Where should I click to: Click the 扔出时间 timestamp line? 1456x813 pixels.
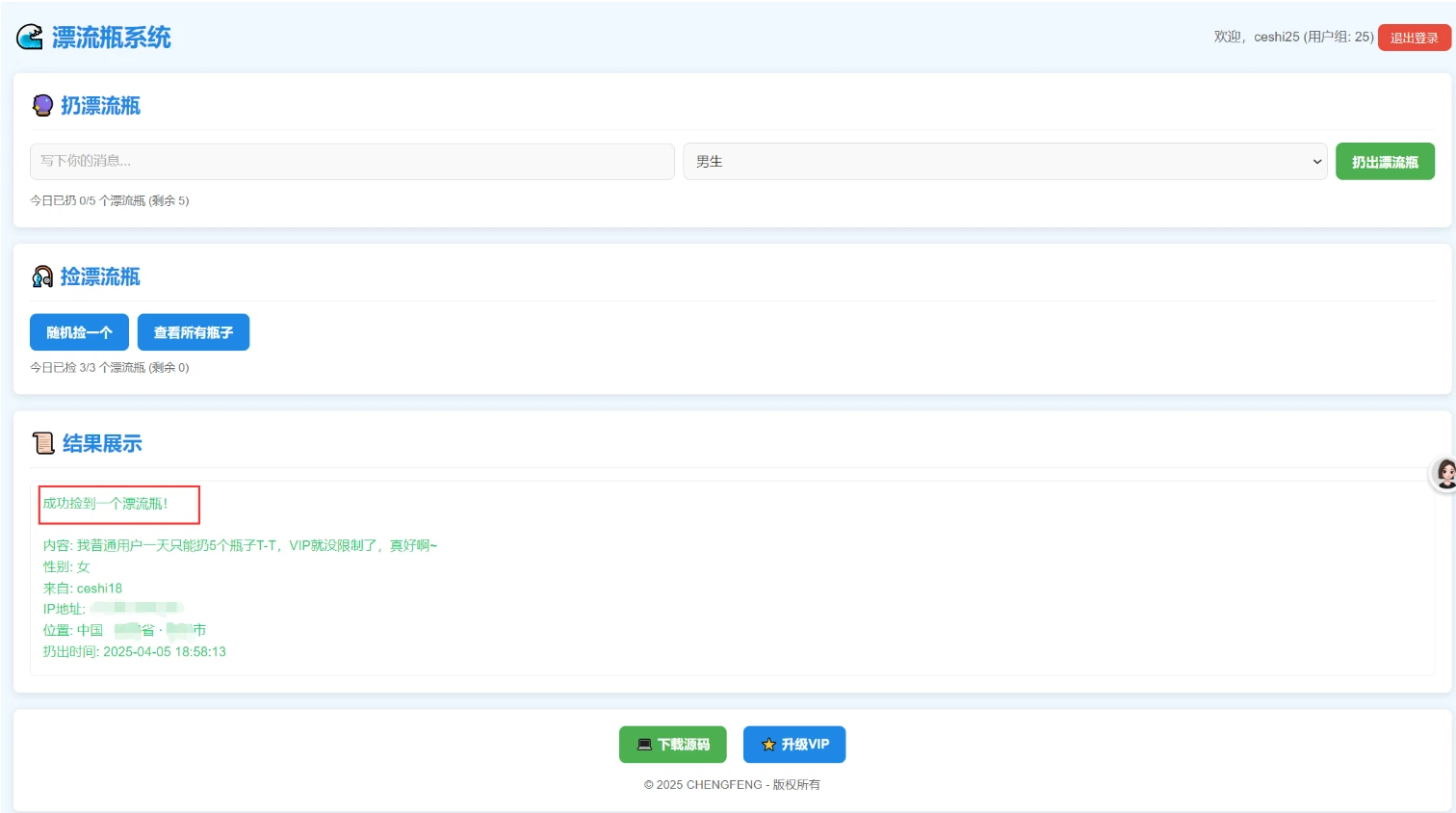click(x=135, y=652)
